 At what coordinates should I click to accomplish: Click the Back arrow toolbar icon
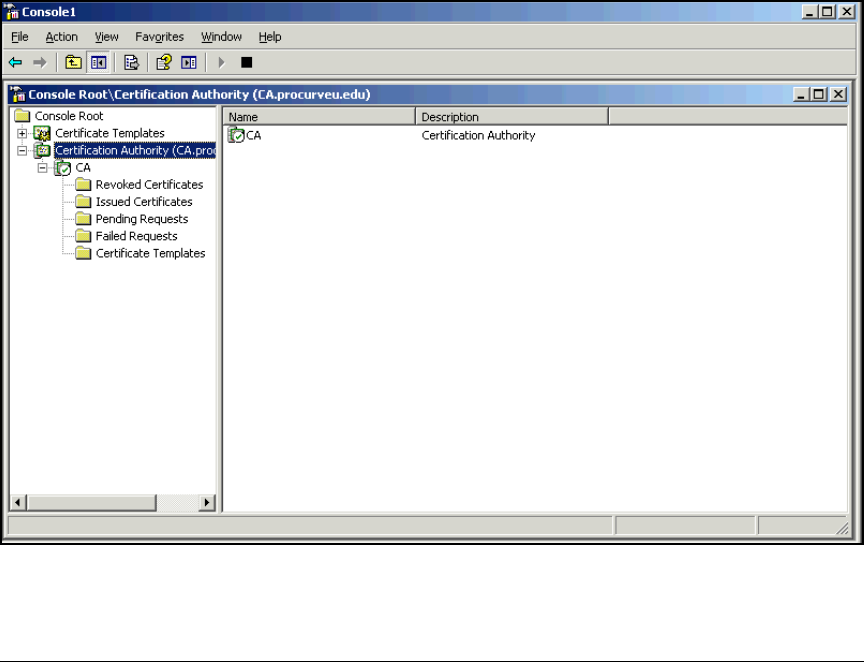click(x=15, y=63)
